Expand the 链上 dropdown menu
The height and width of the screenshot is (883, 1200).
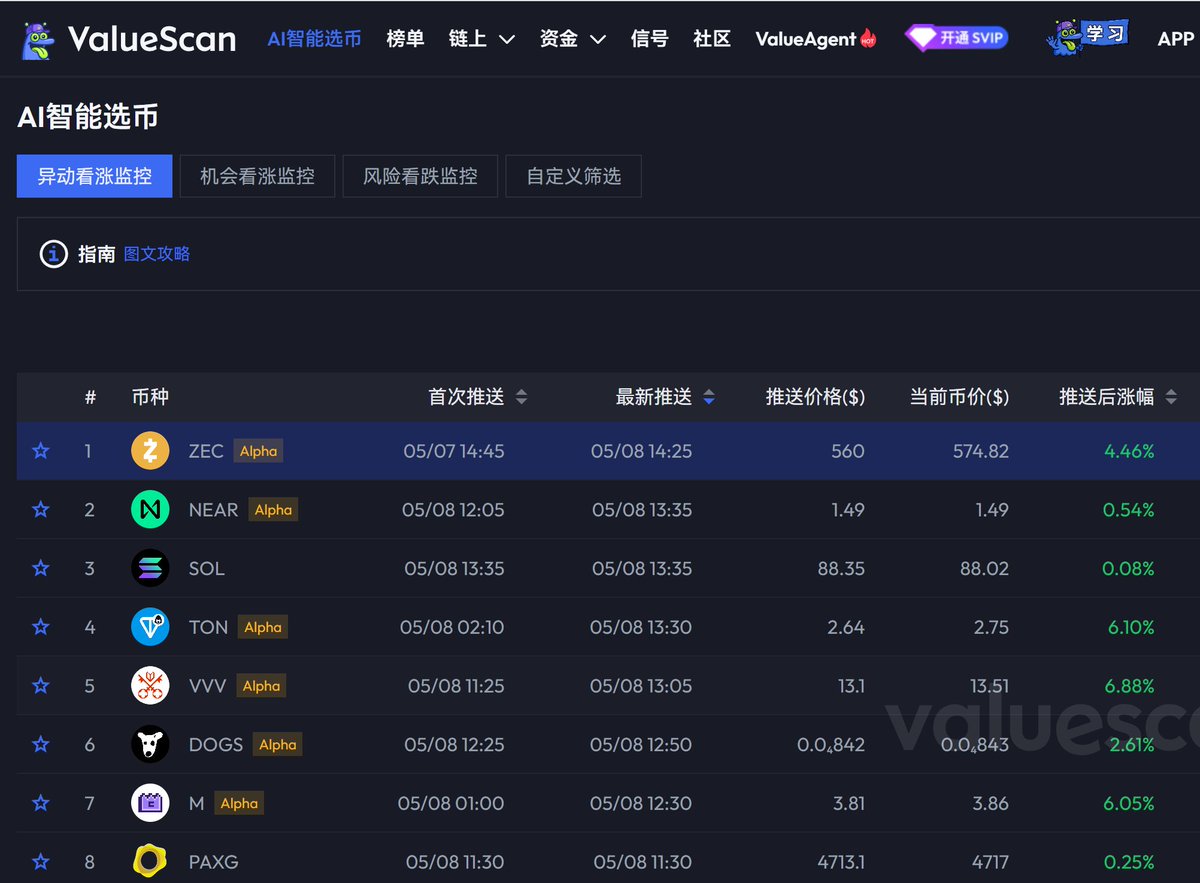pos(481,39)
